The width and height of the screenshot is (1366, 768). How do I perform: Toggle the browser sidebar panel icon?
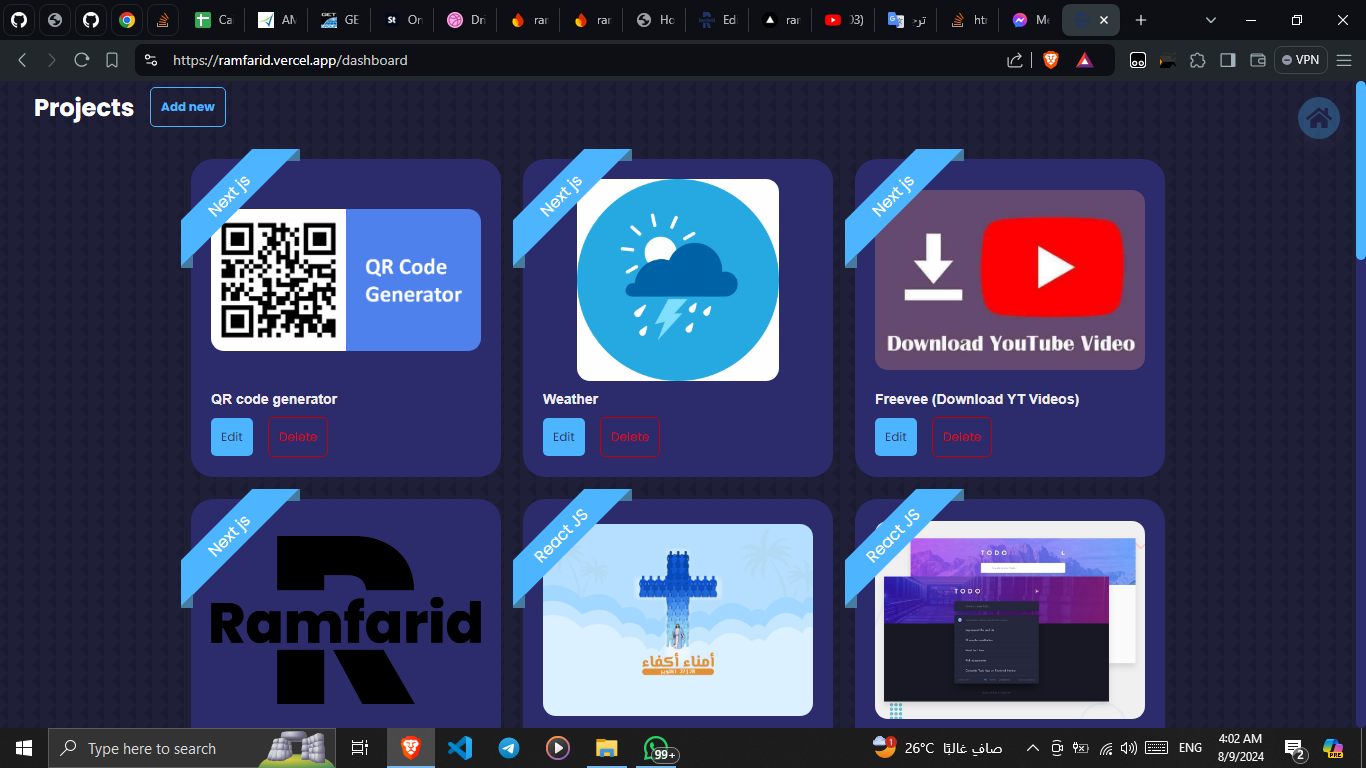tap(1227, 60)
